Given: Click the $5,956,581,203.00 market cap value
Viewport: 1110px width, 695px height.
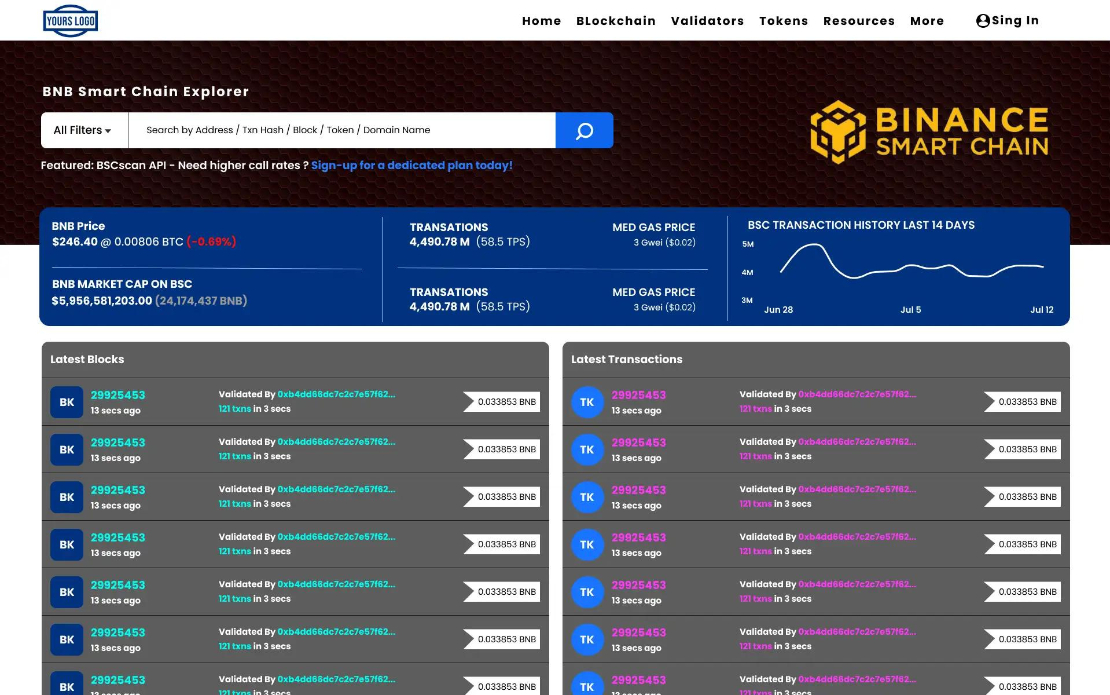Looking at the screenshot, I should point(102,301).
